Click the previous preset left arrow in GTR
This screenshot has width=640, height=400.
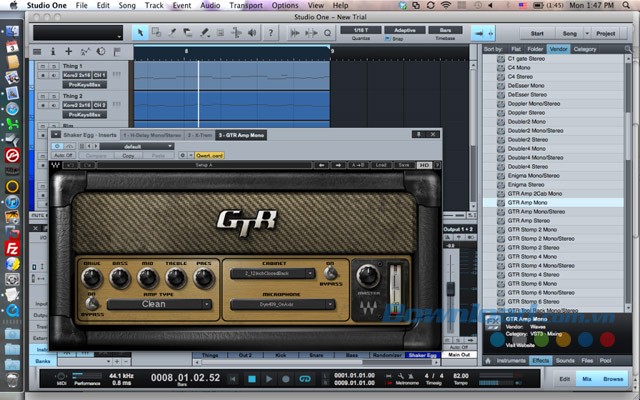click(322, 165)
